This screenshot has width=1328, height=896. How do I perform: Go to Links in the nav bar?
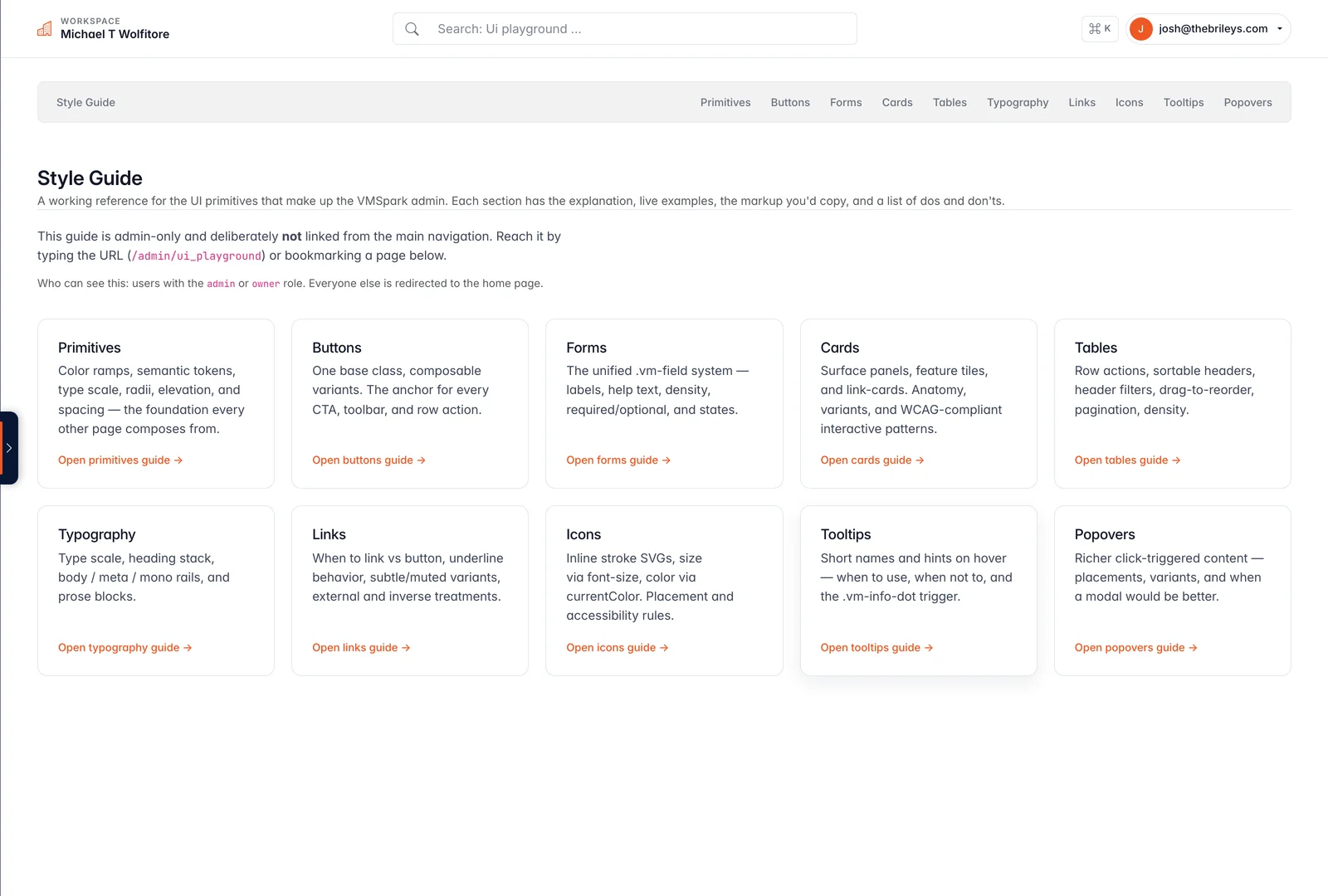click(1082, 103)
